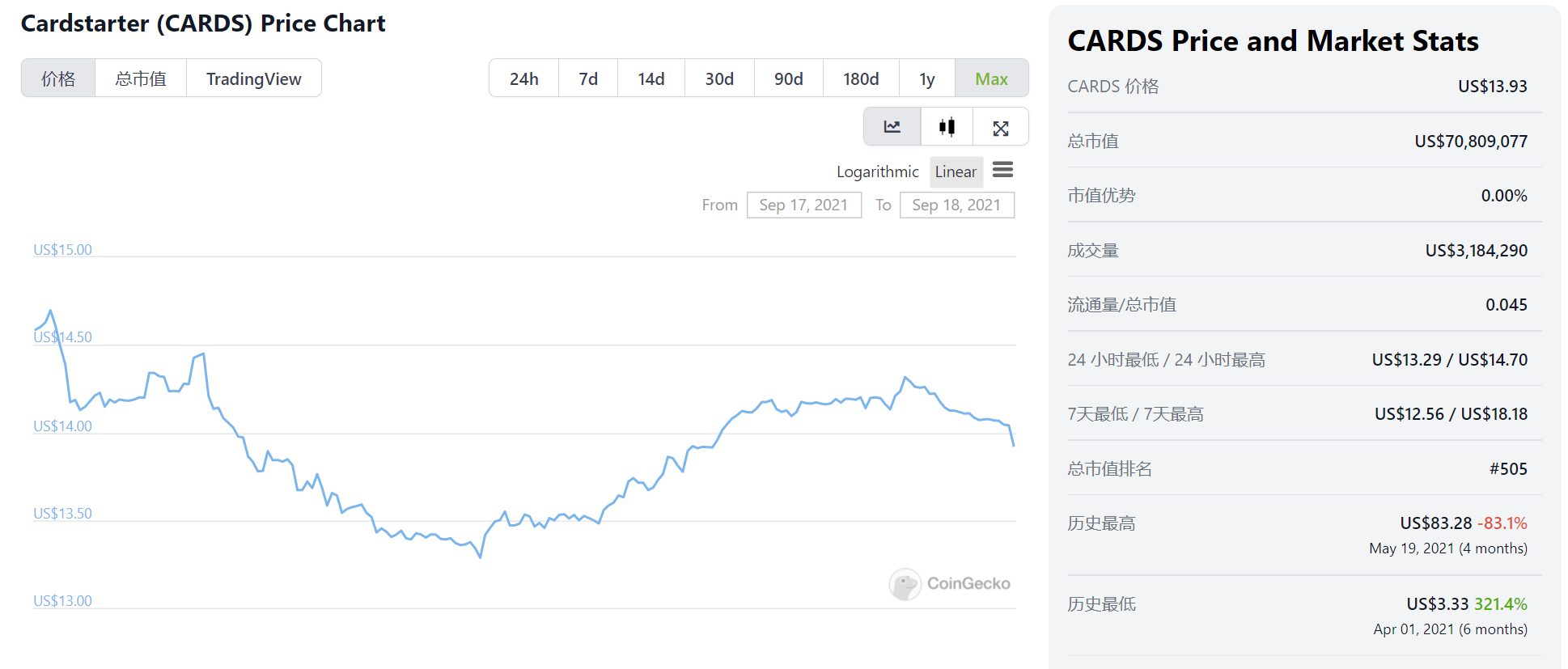
Task: Open fullscreen chart expand icon
Action: click(1001, 128)
